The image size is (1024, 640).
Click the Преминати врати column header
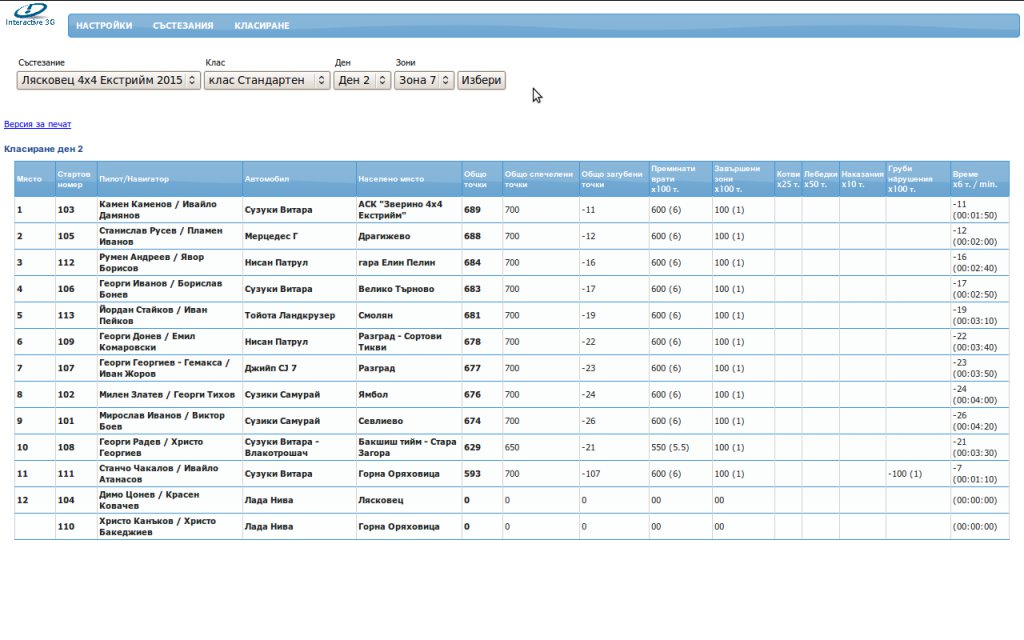pos(680,179)
